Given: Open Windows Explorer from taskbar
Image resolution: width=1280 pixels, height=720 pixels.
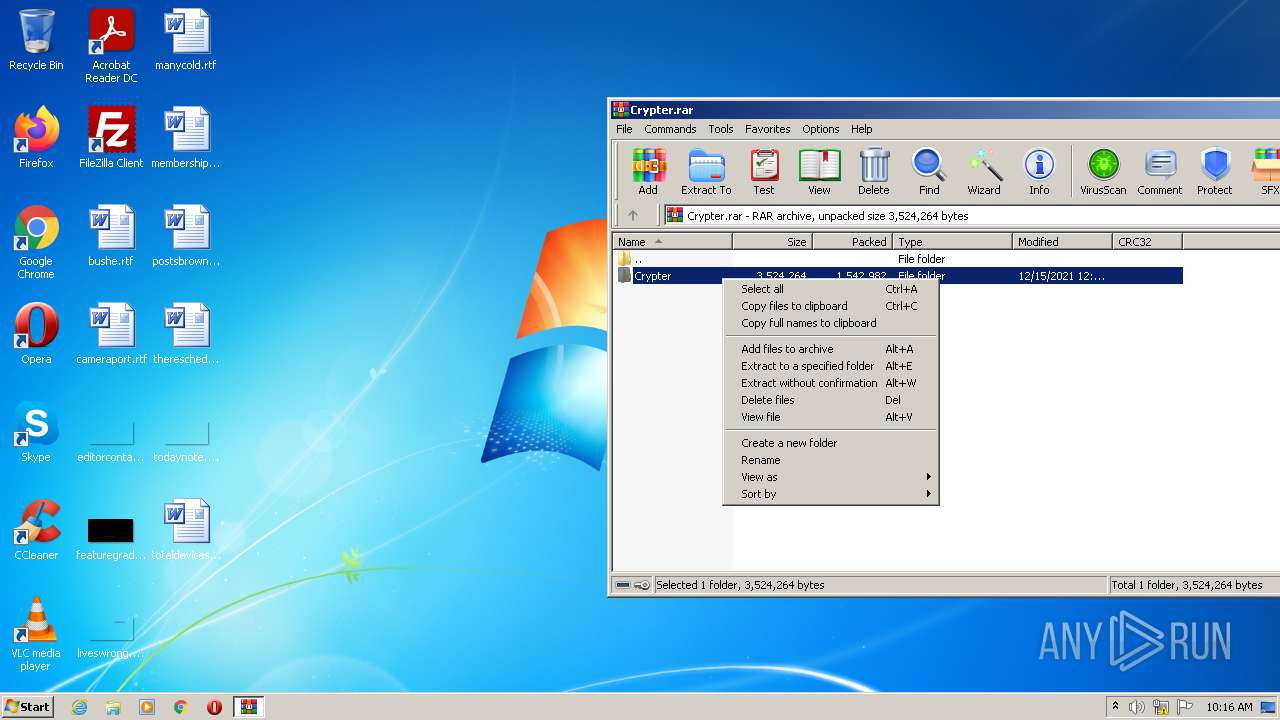Looking at the screenshot, I should click(113, 707).
